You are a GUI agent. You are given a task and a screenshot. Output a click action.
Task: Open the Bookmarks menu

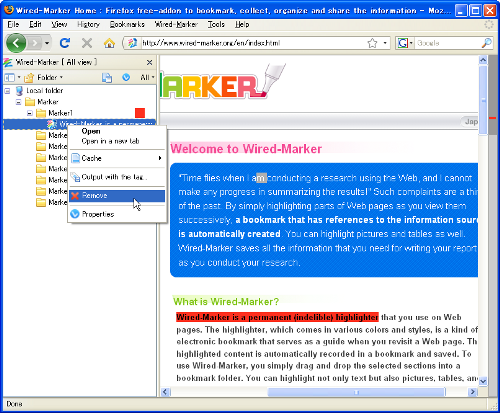pyautogui.click(x=127, y=24)
